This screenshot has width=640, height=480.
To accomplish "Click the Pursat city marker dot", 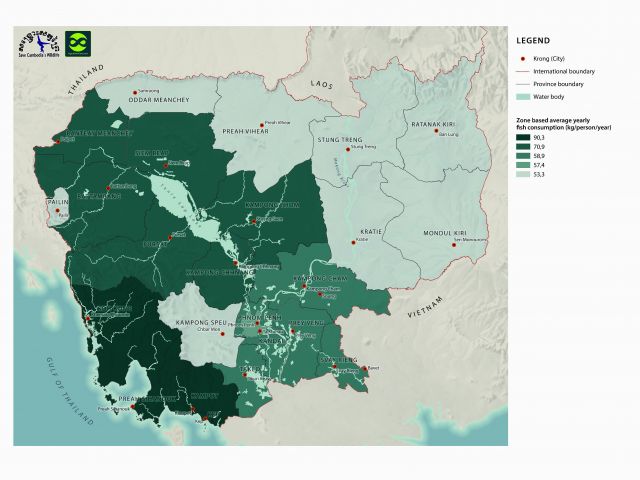I will point(170,238).
